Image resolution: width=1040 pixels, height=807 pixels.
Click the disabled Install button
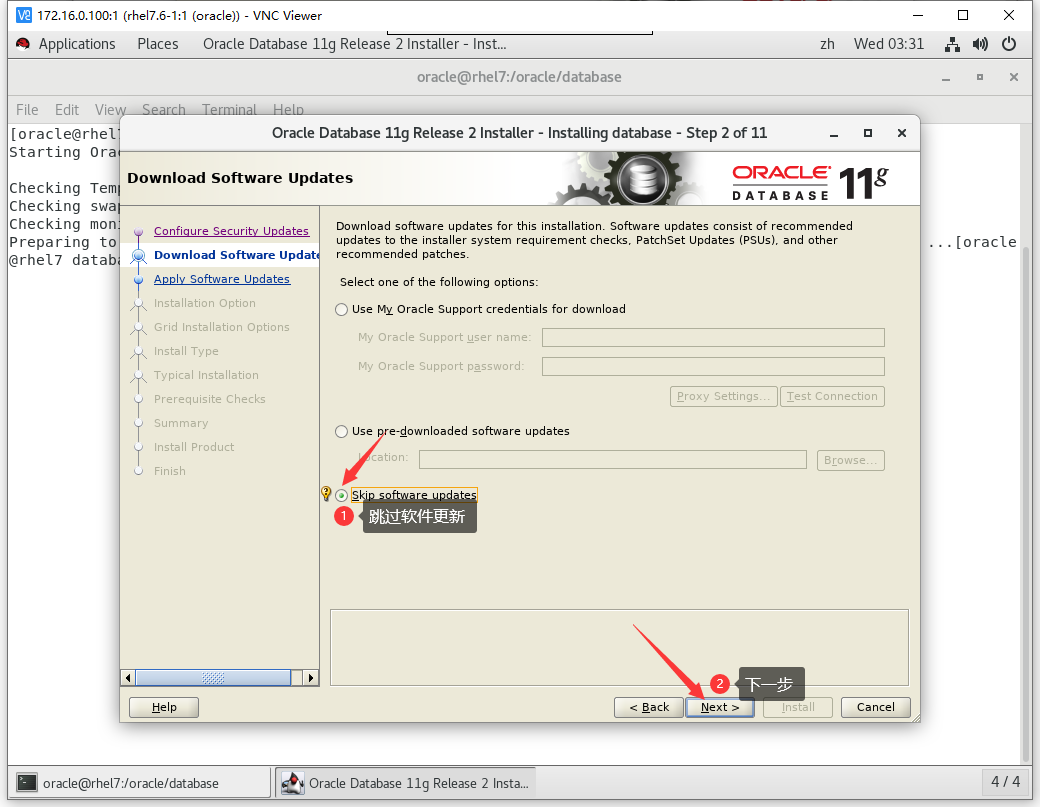[x=798, y=707]
